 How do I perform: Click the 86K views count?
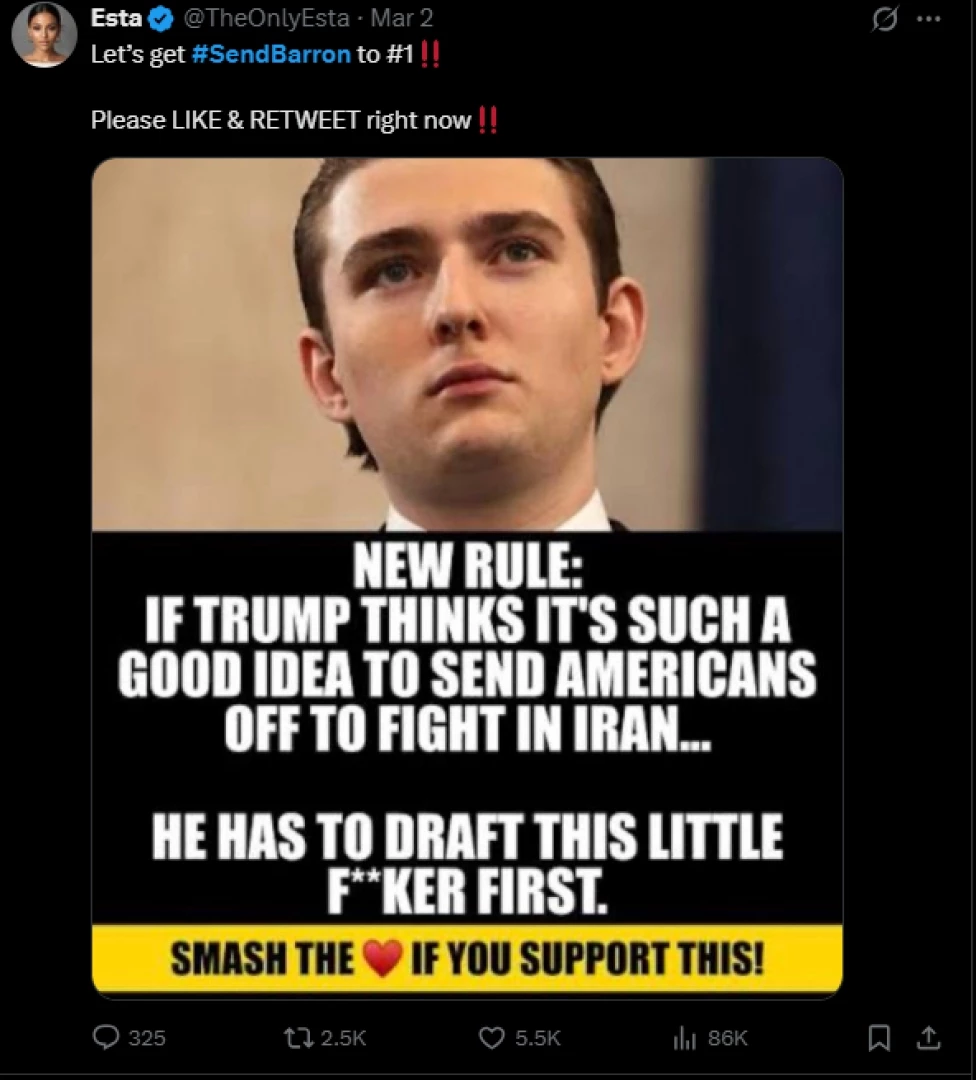click(727, 1038)
